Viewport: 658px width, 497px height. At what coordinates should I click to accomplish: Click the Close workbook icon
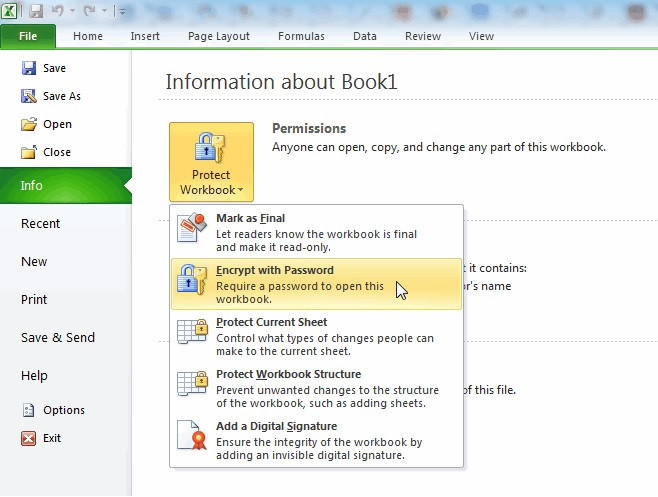pos(28,152)
